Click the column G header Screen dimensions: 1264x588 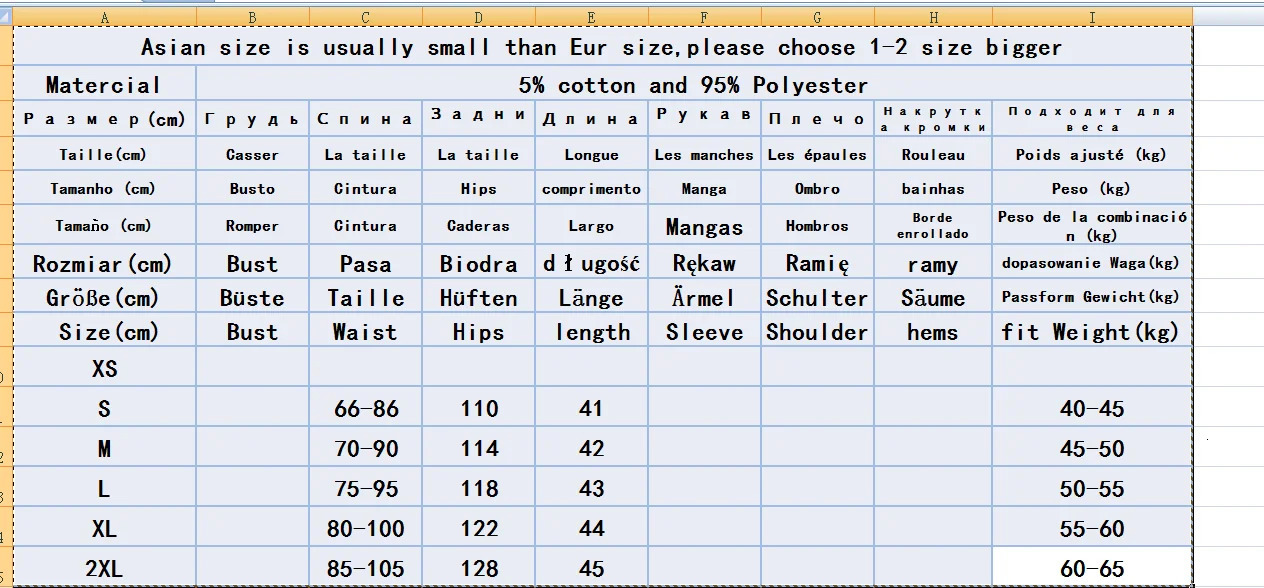pos(817,17)
